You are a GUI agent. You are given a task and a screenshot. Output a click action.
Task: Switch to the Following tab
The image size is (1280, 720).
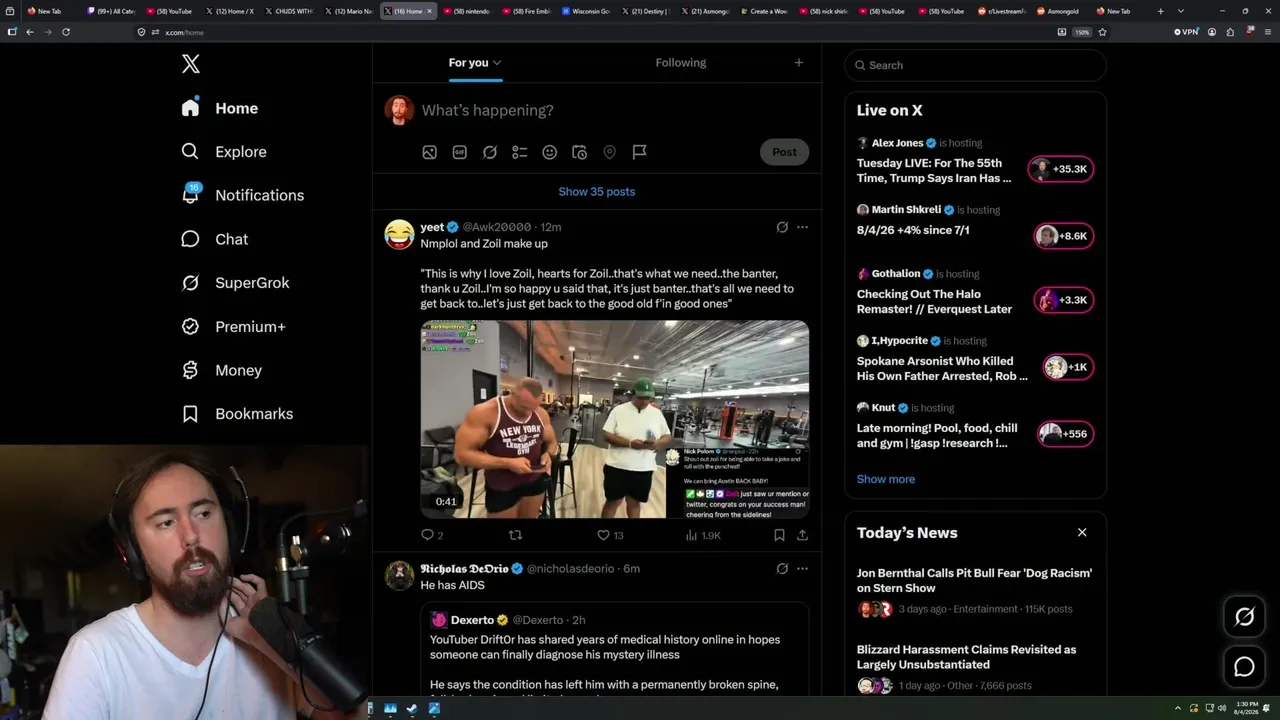tap(681, 63)
